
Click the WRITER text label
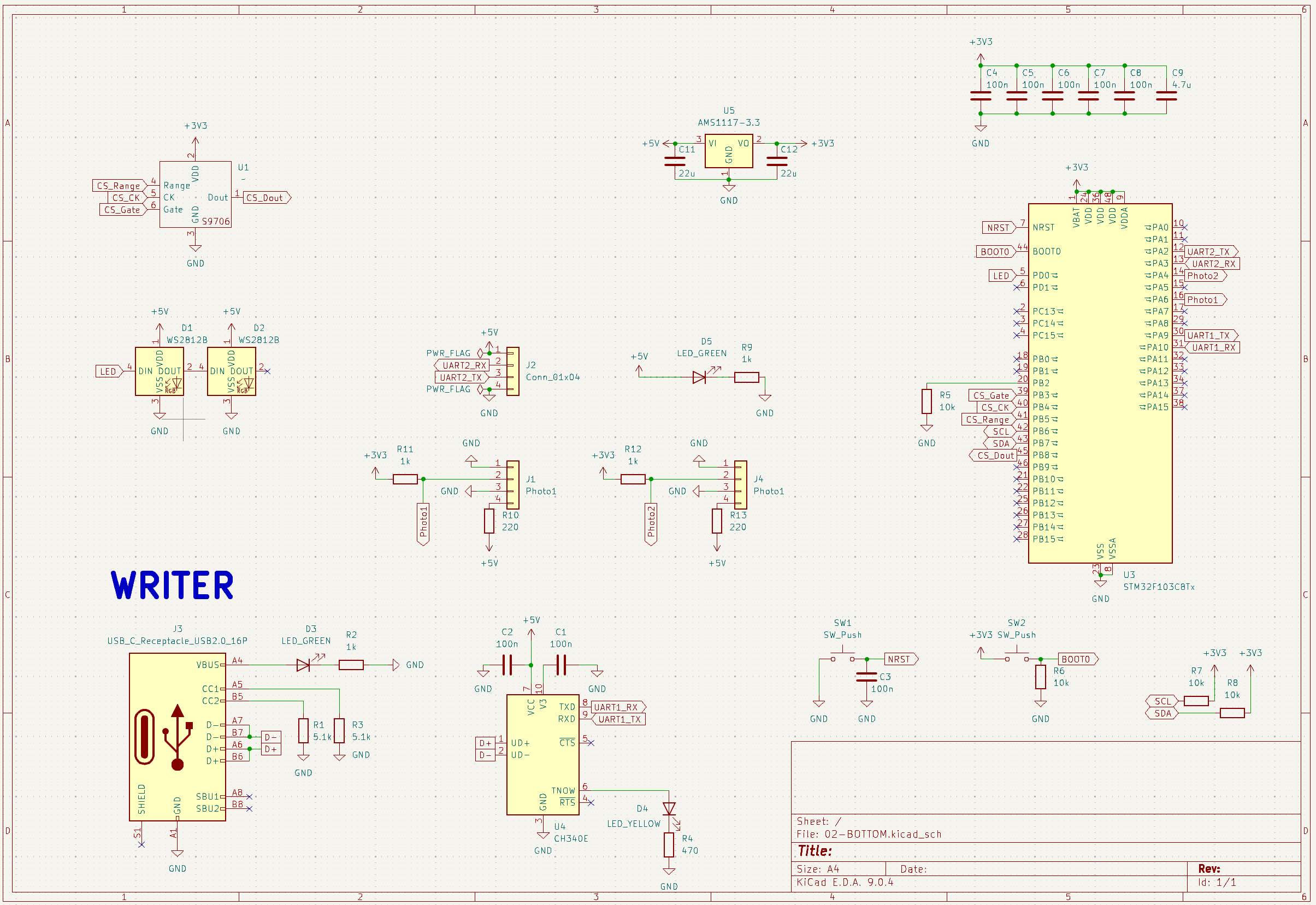[172, 585]
